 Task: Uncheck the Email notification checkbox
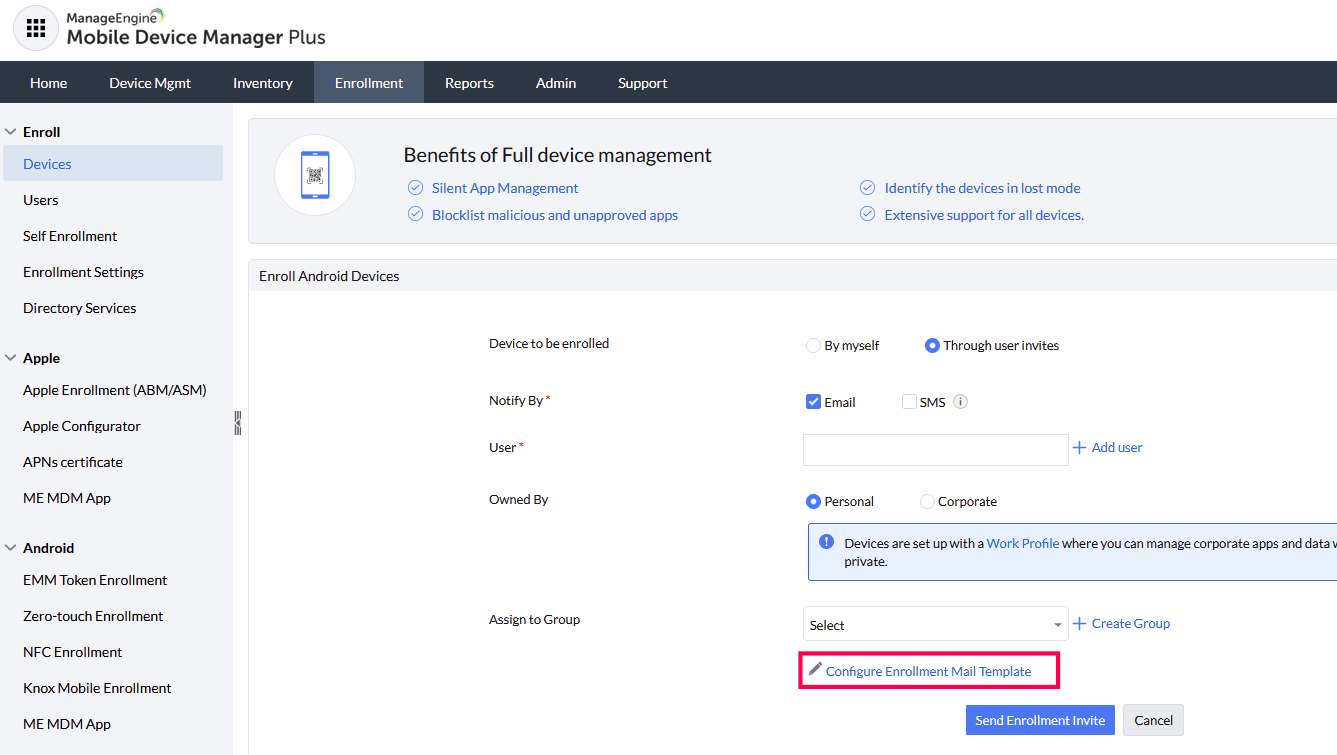tap(813, 402)
